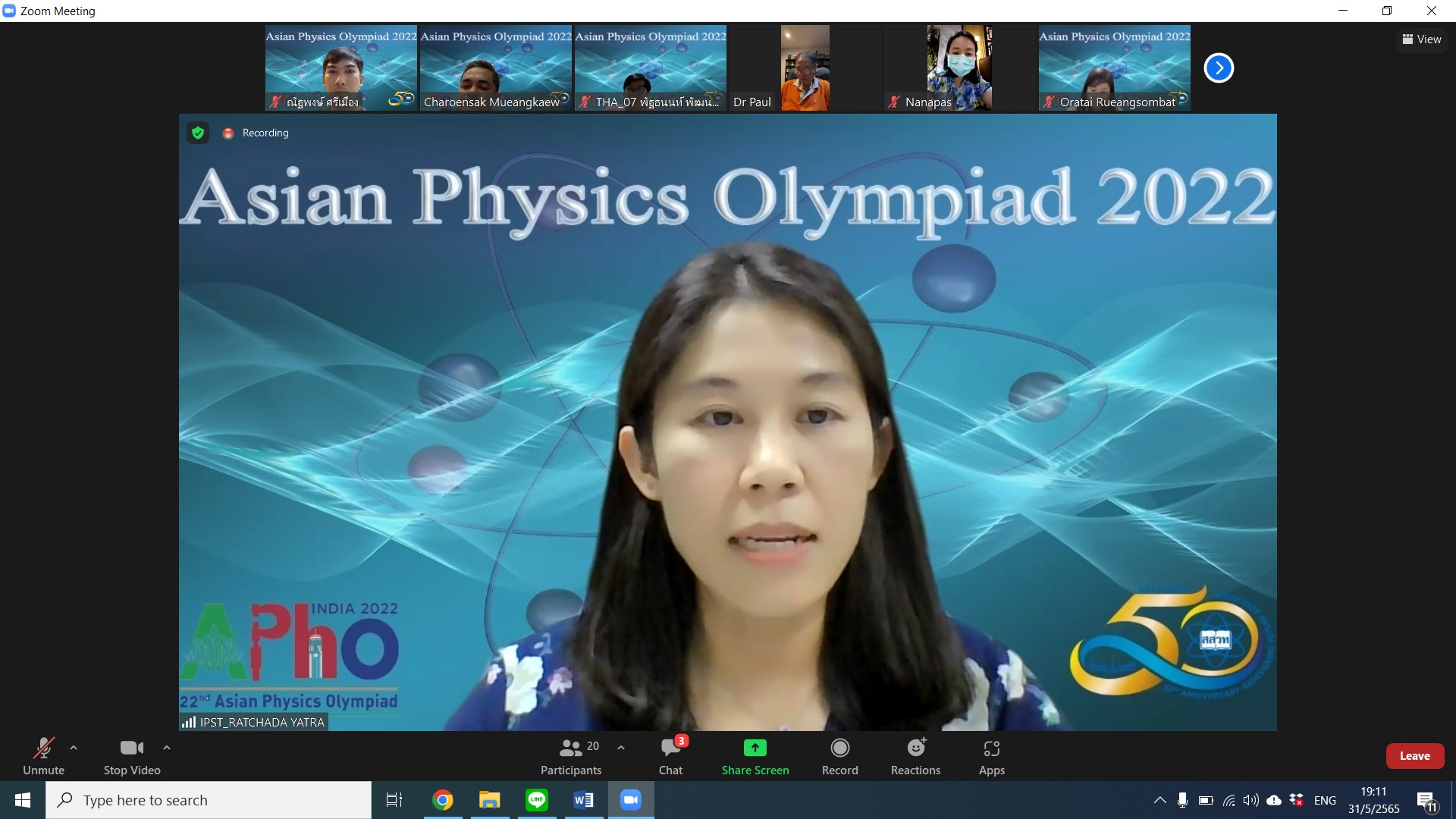This screenshot has width=1456, height=819.
Task: Click the Dropbox tray icon
Action: click(x=1298, y=800)
